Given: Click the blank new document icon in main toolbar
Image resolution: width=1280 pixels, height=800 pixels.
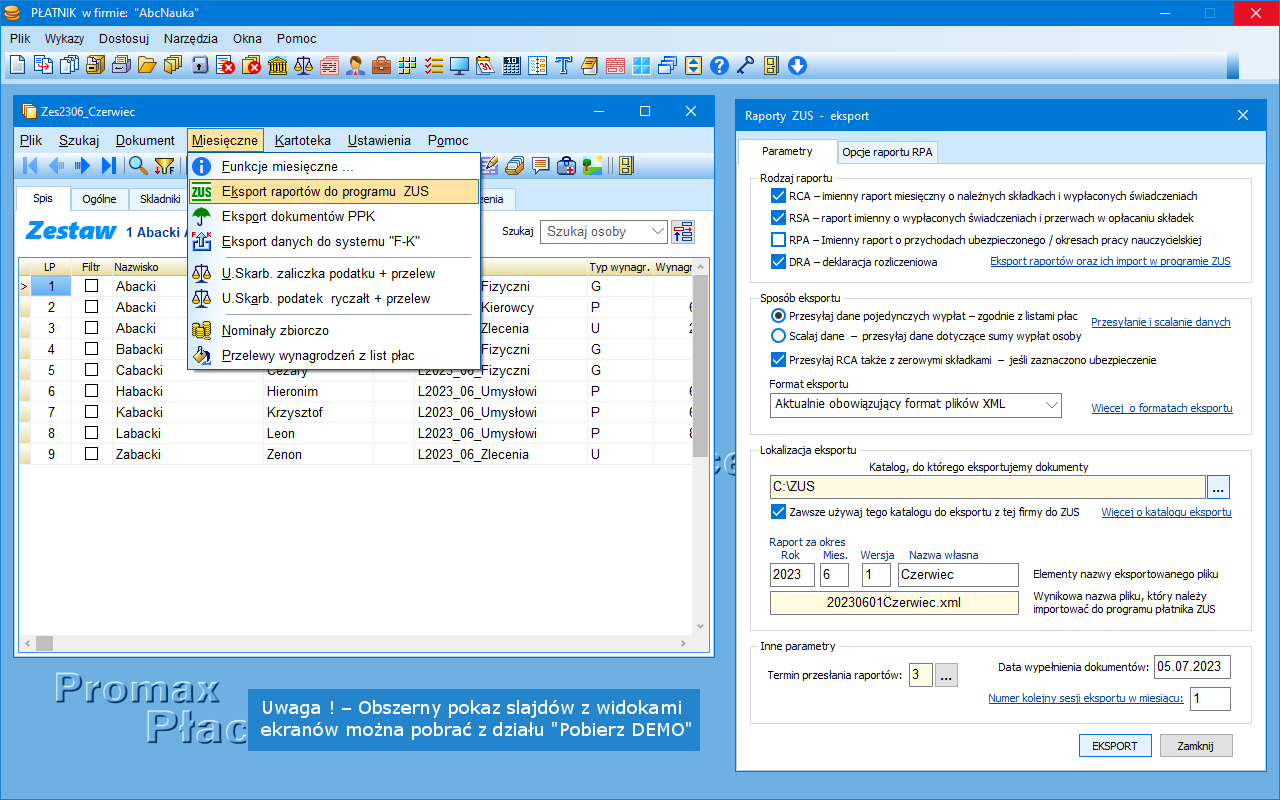Looking at the screenshot, I should (x=17, y=66).
